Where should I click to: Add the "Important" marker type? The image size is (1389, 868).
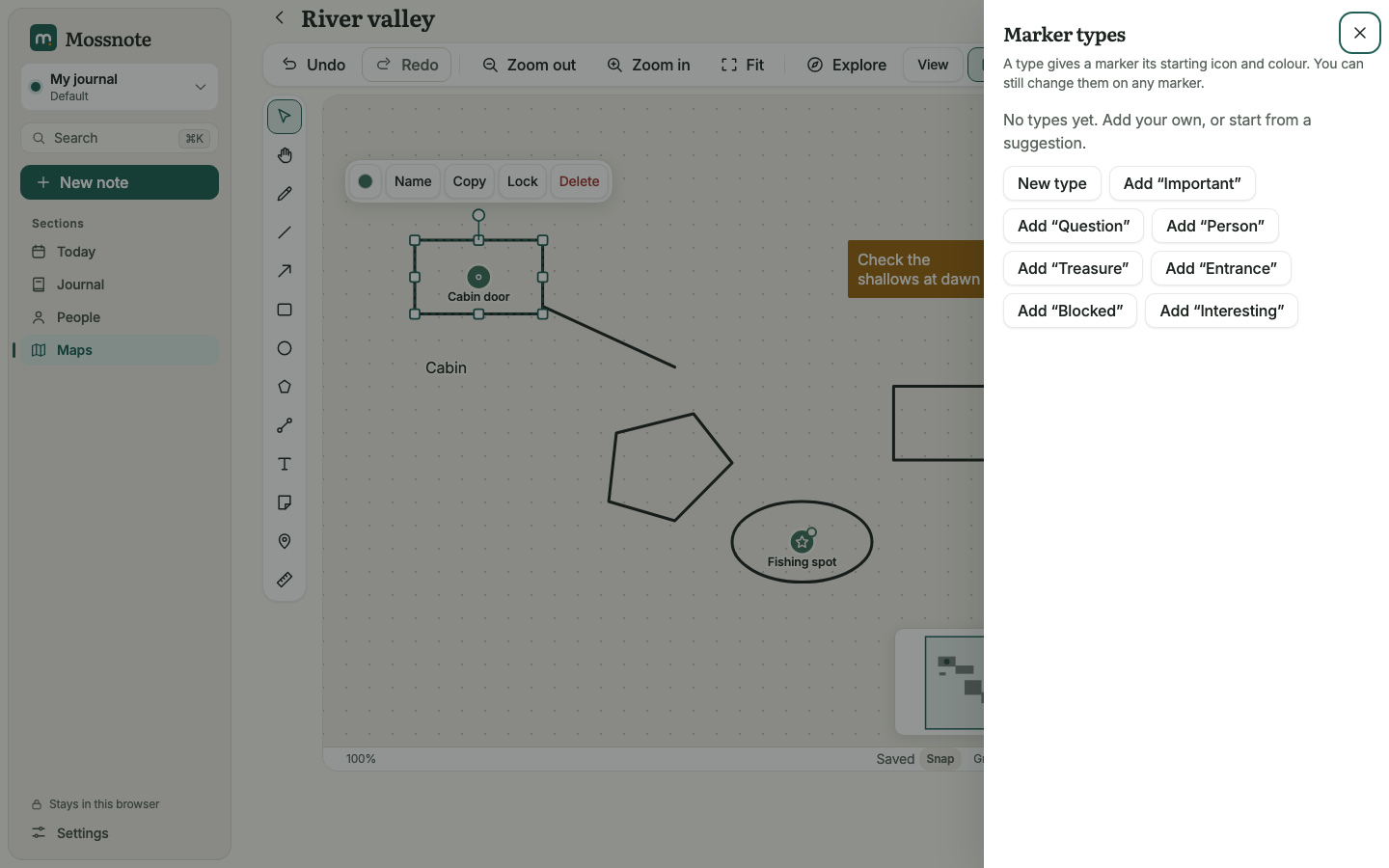coord(1183,183)
